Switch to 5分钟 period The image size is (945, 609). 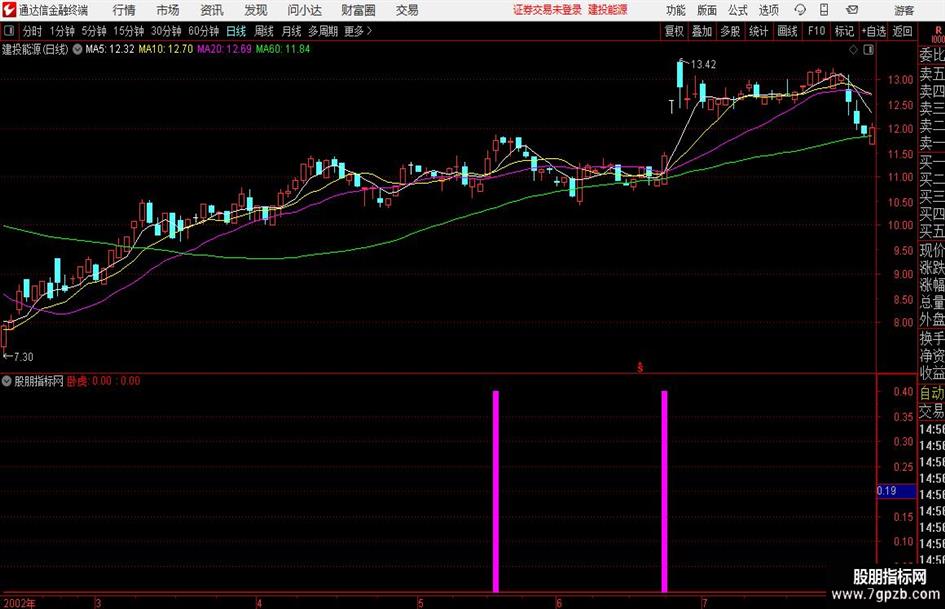point(94,31)
